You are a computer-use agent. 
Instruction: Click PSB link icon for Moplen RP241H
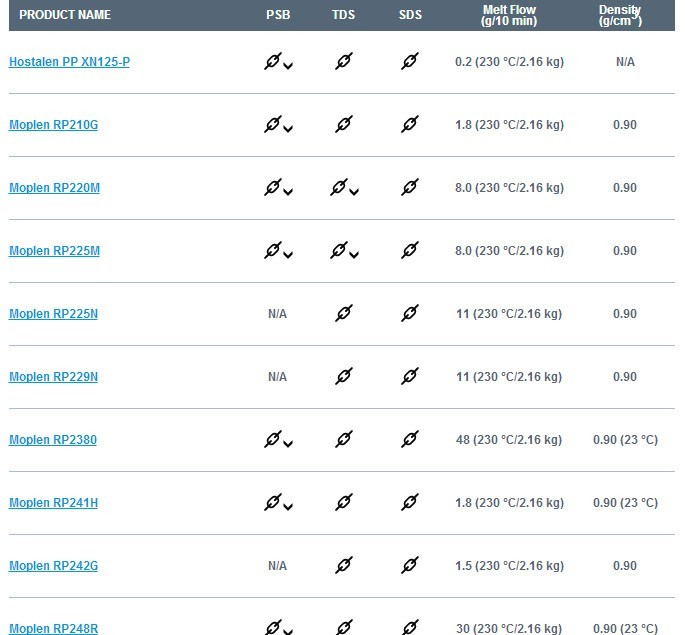click(273, 502)
